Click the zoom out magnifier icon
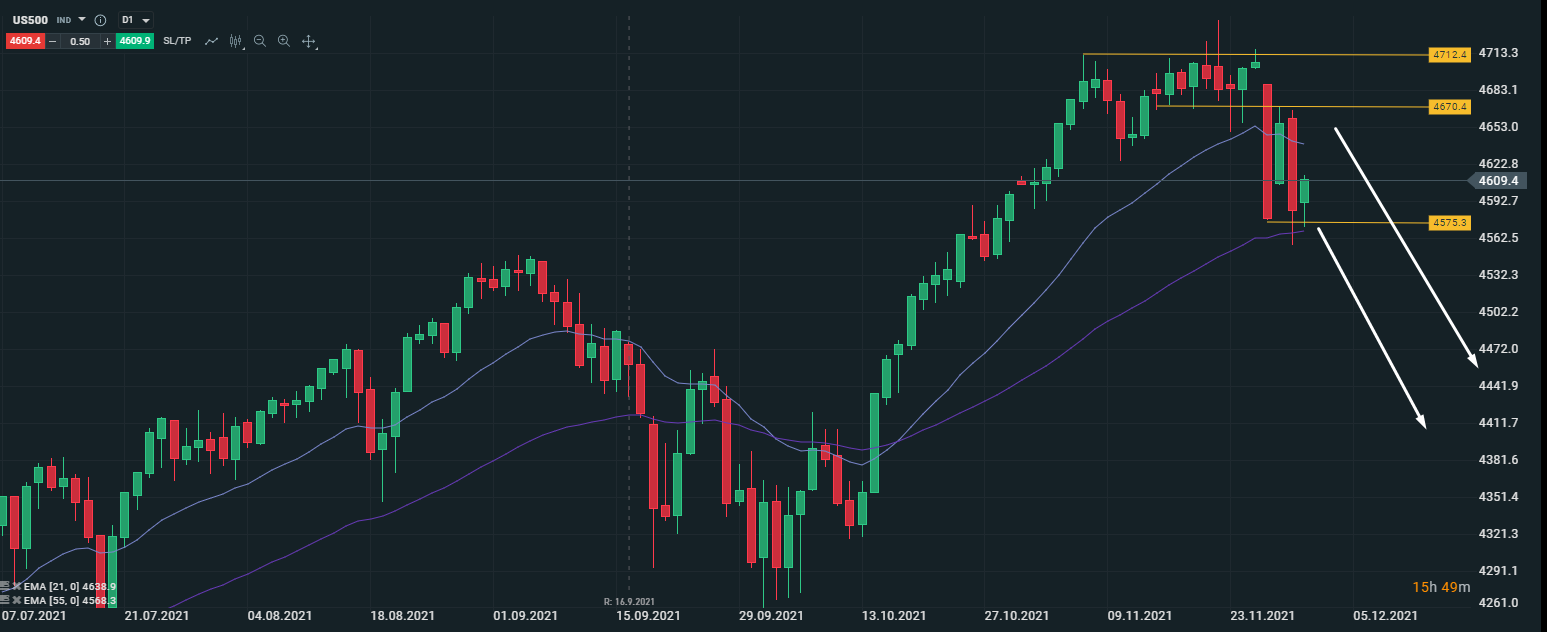Screen dimensions: 1547x632 click(x=260, y=41)
